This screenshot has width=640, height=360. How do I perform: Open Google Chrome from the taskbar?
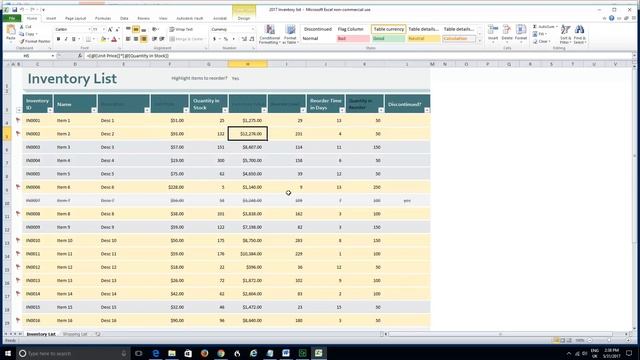pos(221,353)
